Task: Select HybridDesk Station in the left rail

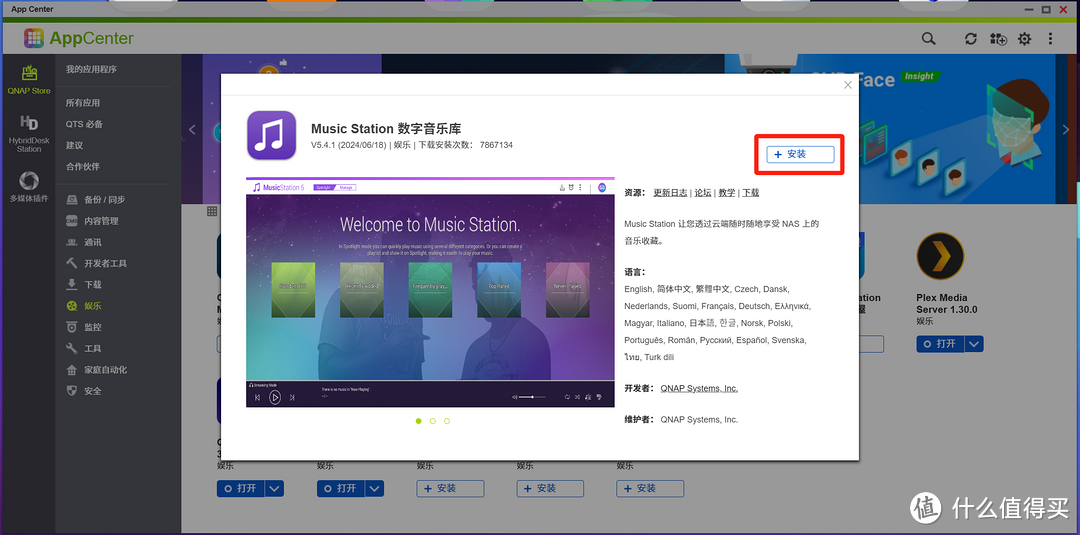Action: [x=29, y=134]
